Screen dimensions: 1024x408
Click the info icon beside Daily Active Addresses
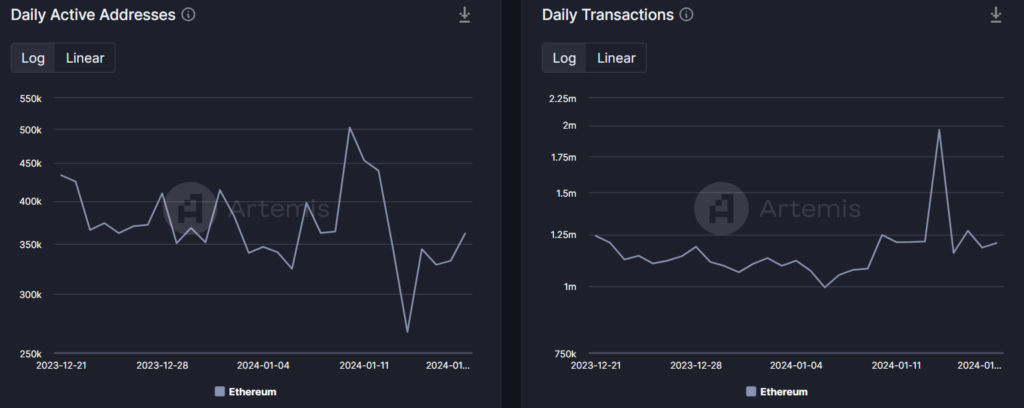pyautogui.click(x=189, y=15)
